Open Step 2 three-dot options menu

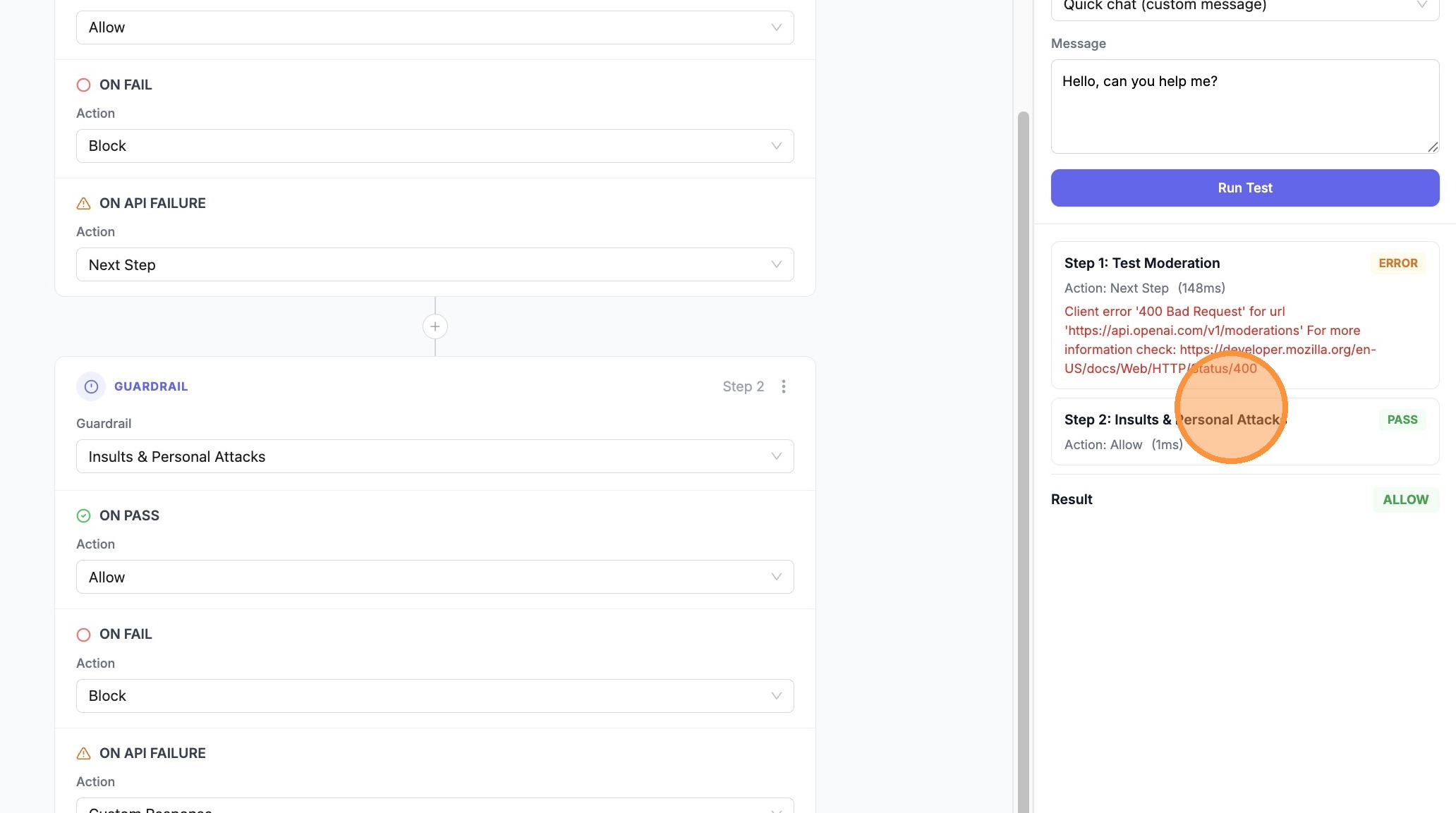pos(783,386)
